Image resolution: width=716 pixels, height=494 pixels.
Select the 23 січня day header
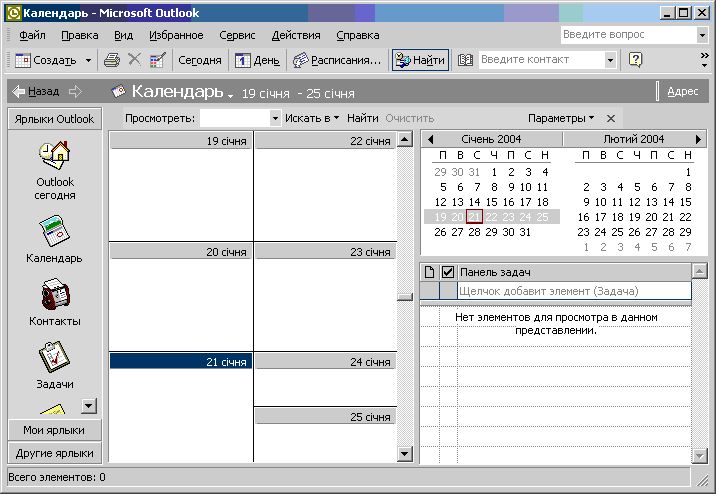point(325,252)
